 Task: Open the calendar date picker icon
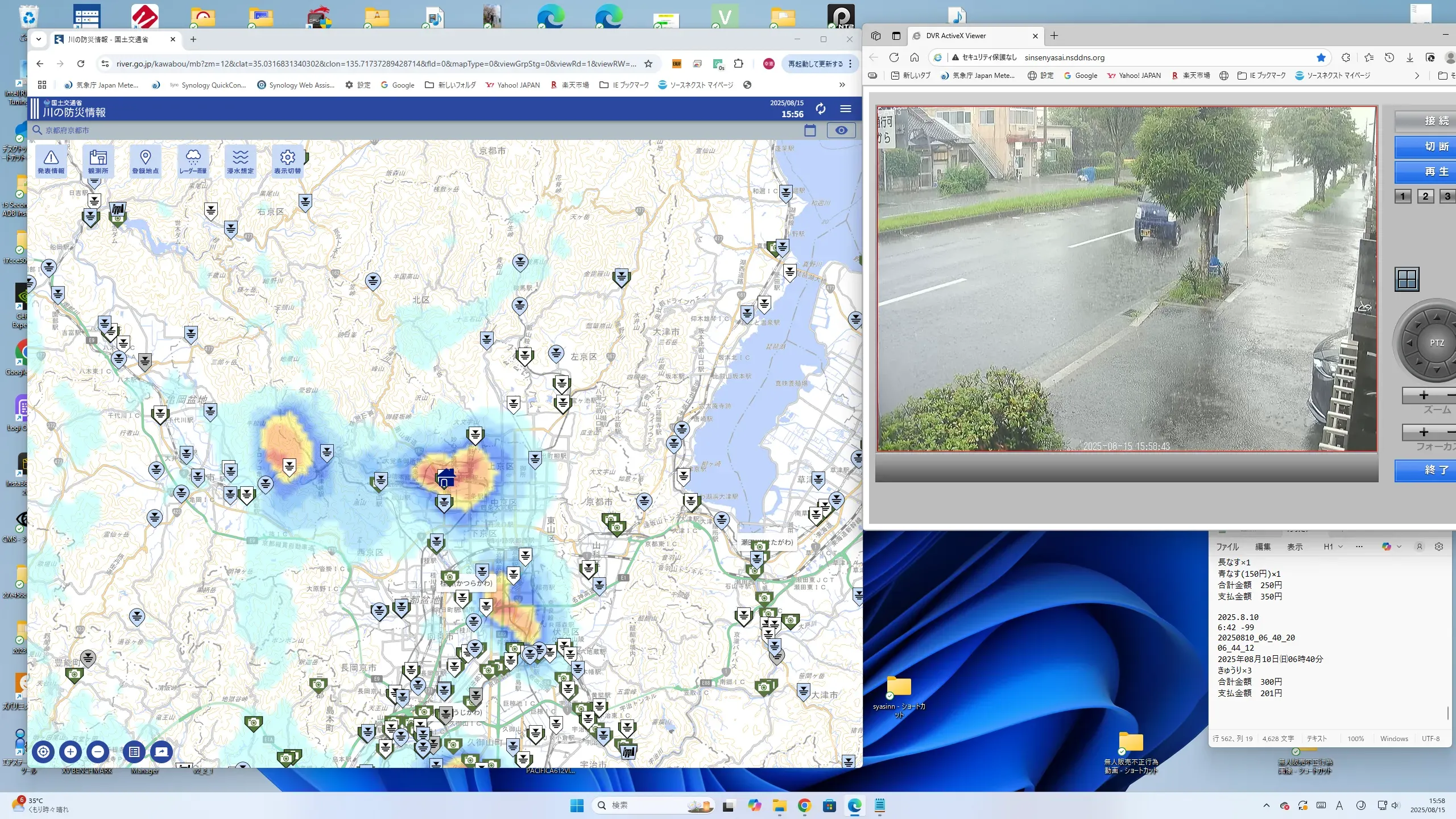coord(810,130)
